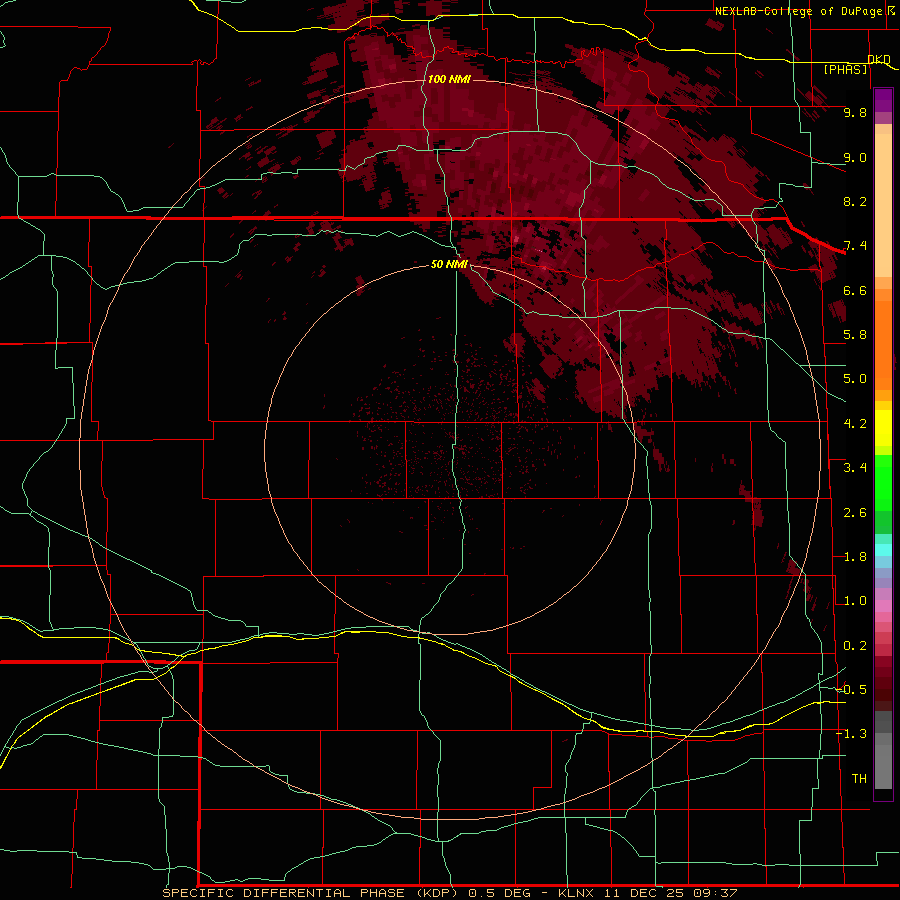Image resolution: width=900 pixels, height=900 pixels.
Task: Click the 6.6 value on the scale
Action: click(855, 290)
